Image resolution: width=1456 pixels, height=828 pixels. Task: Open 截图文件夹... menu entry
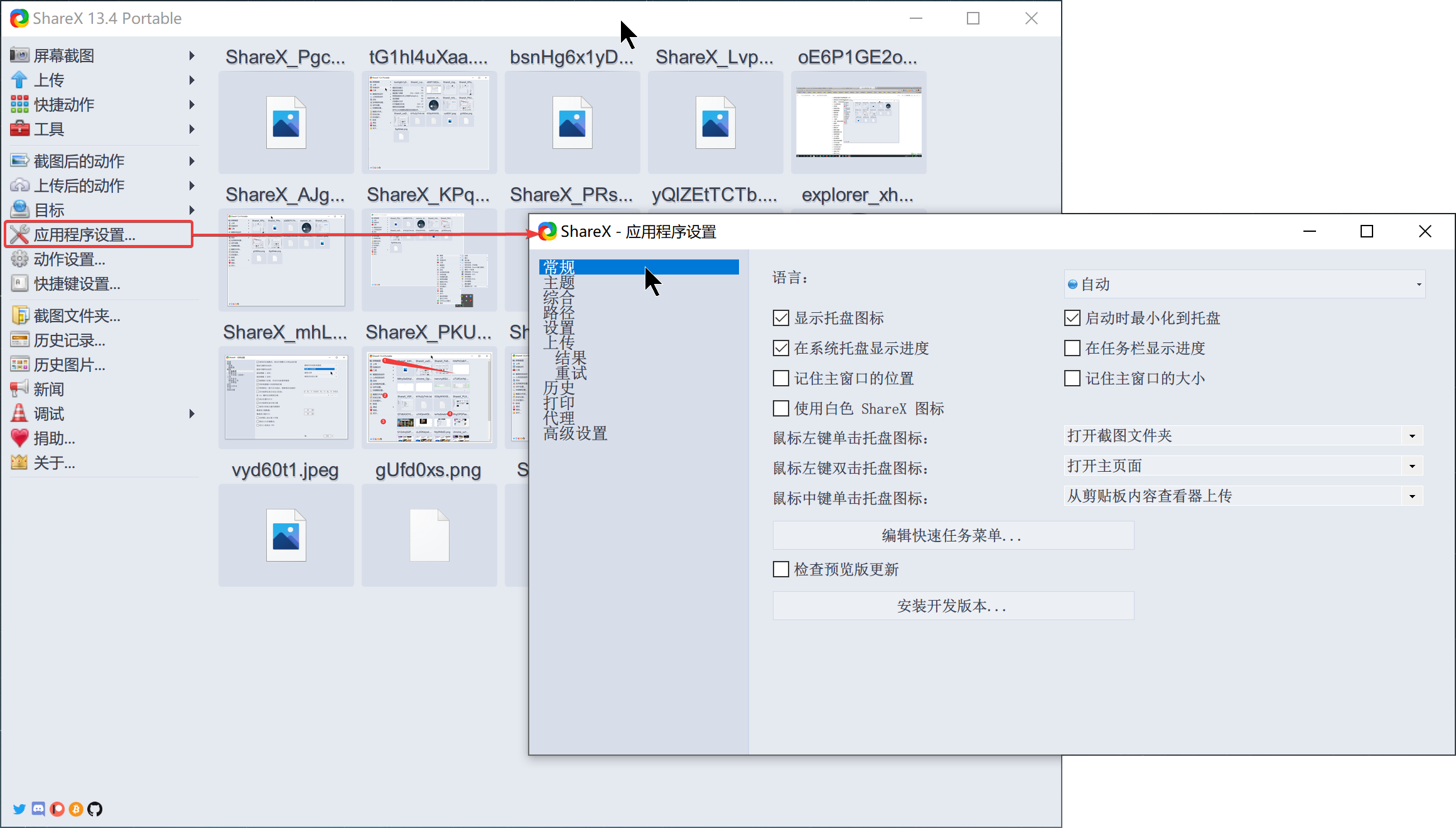77,315
